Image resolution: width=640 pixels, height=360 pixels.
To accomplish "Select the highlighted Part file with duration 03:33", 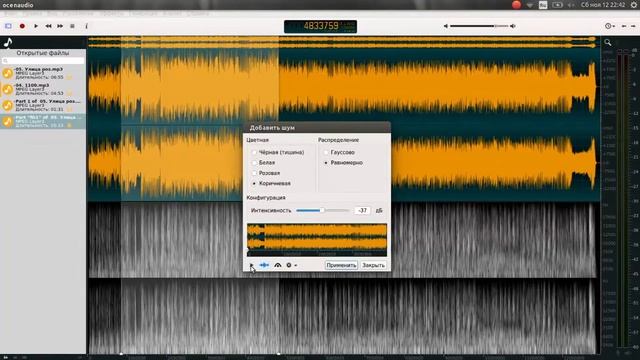I will click(x=43, y=121).
